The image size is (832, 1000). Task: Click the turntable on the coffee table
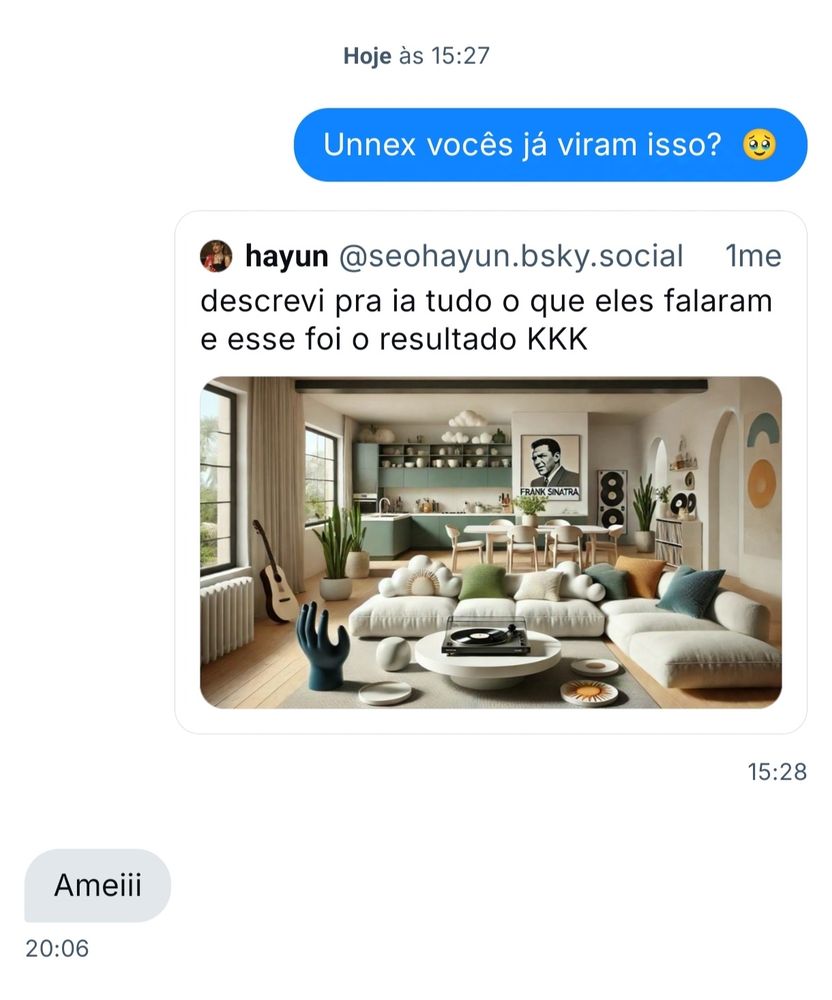pos(486,636)
